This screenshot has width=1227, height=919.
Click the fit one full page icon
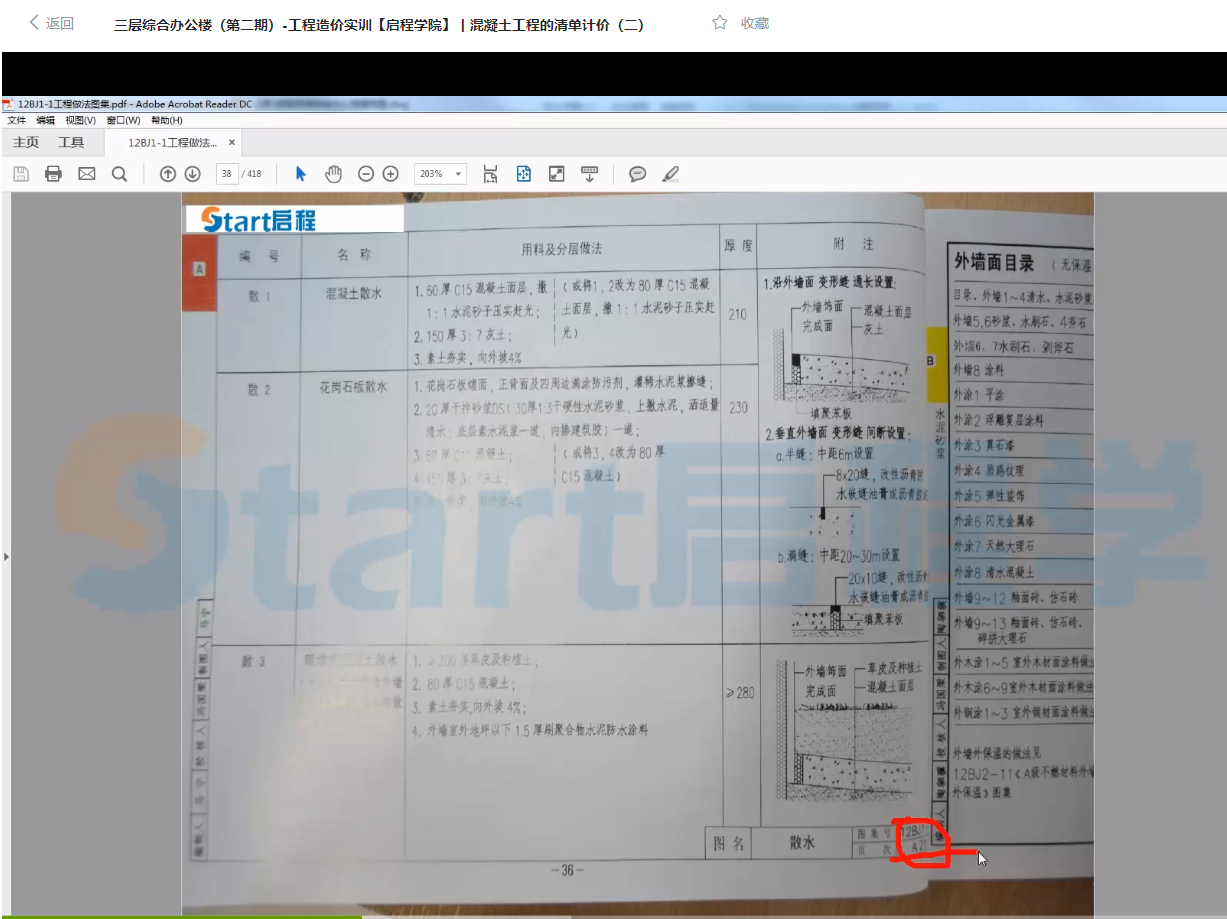click(x=523, y=174)
